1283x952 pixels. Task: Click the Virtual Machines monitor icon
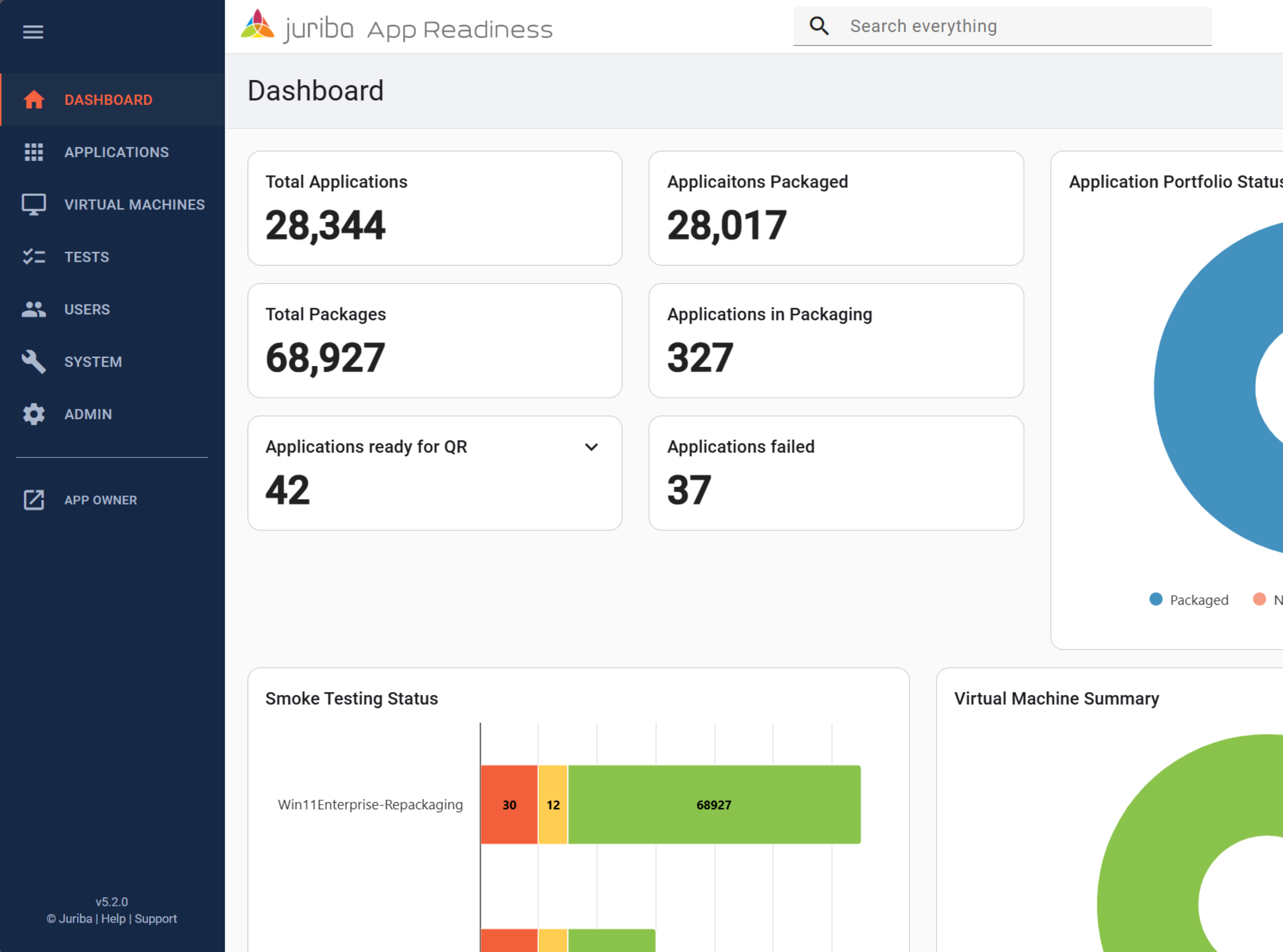click(x=34, y=204)
